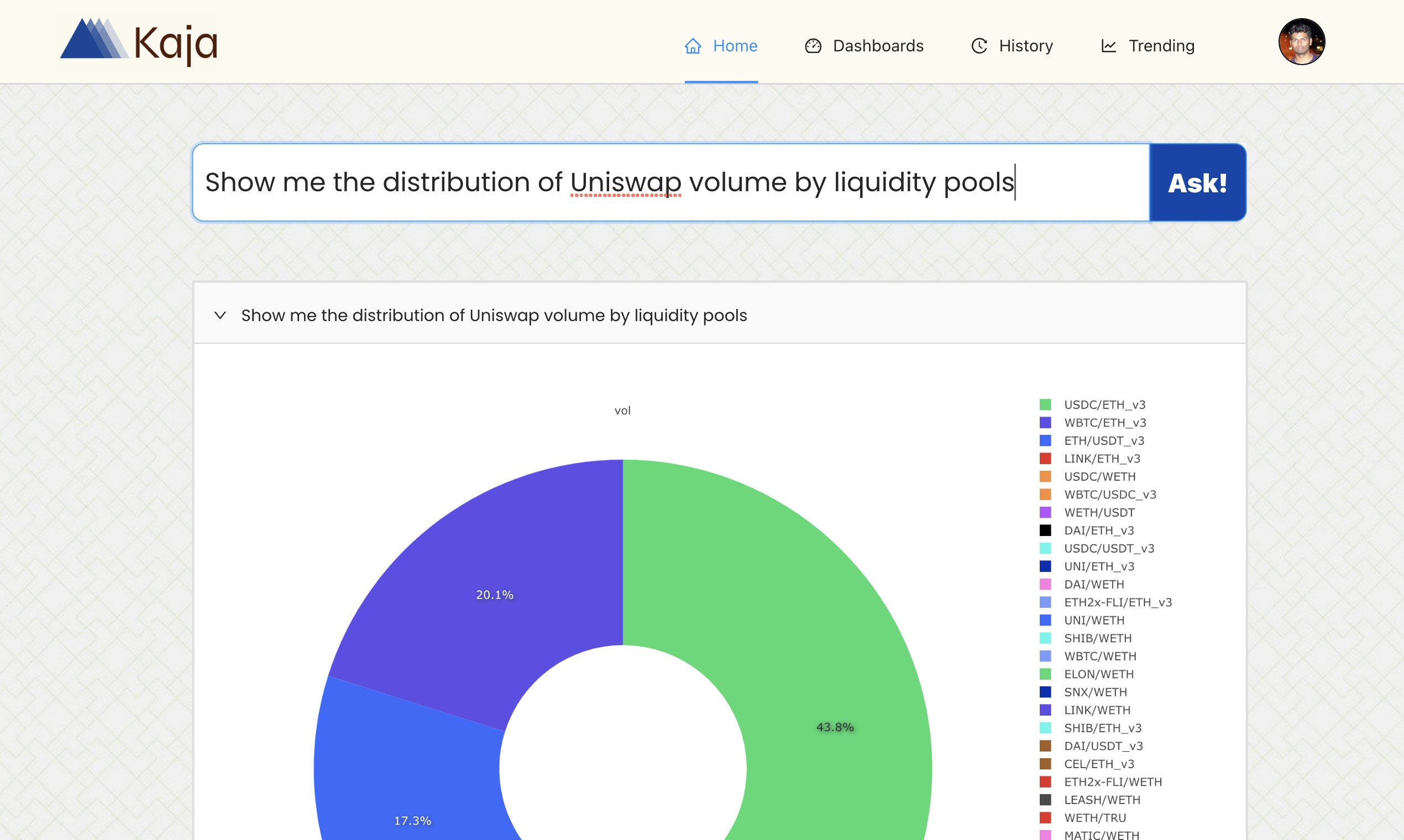Click the Ask! button

click(x=1198, y=182)
